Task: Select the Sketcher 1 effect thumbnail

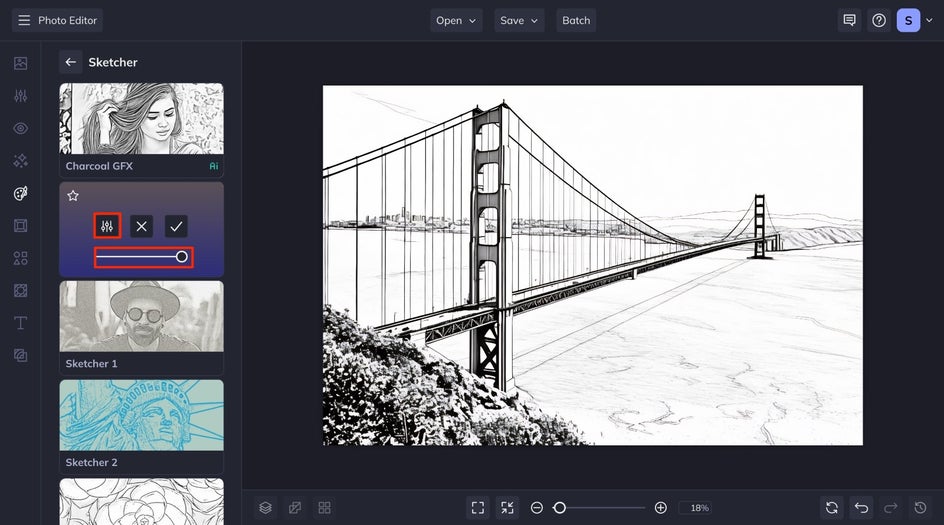Action: (141, 316)
